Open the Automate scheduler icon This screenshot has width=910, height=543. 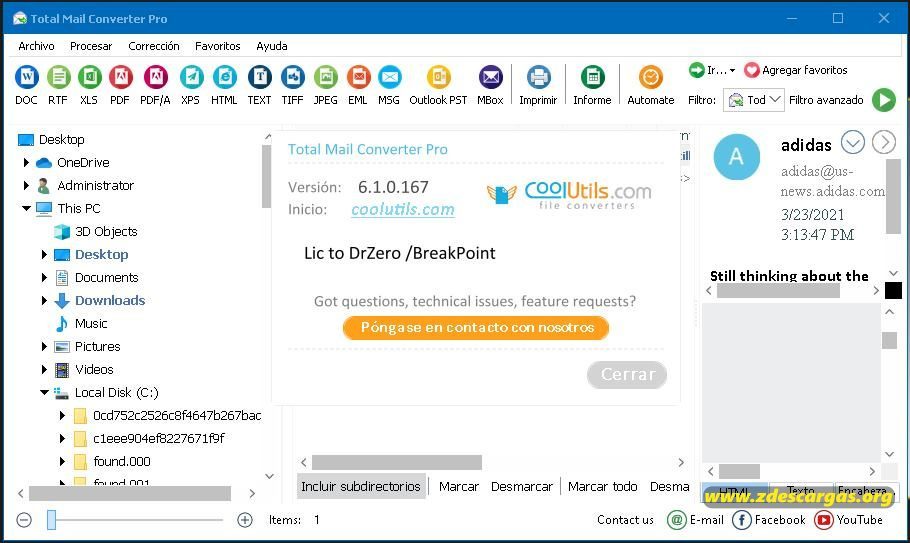651,77
